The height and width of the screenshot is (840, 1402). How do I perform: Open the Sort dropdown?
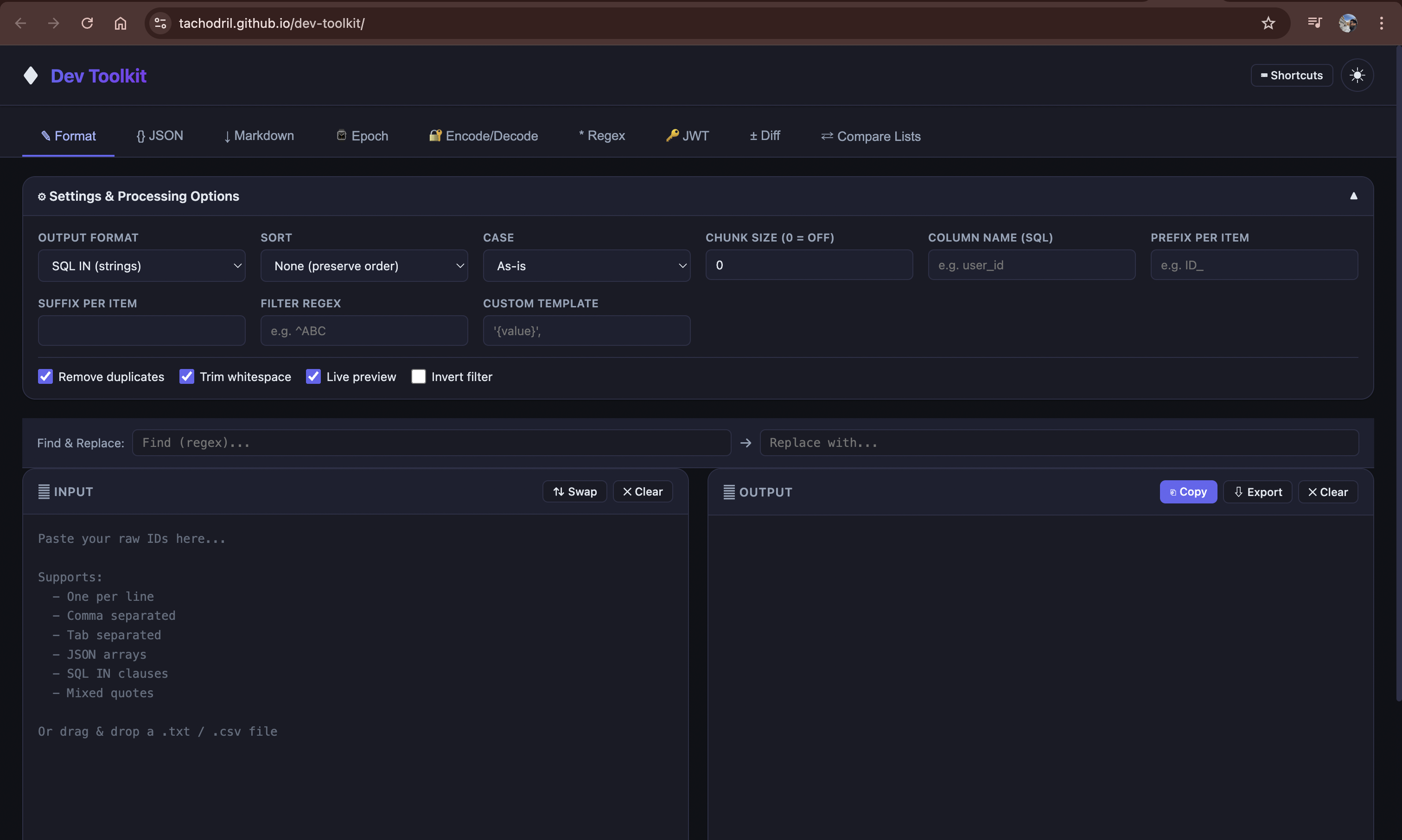364,266
